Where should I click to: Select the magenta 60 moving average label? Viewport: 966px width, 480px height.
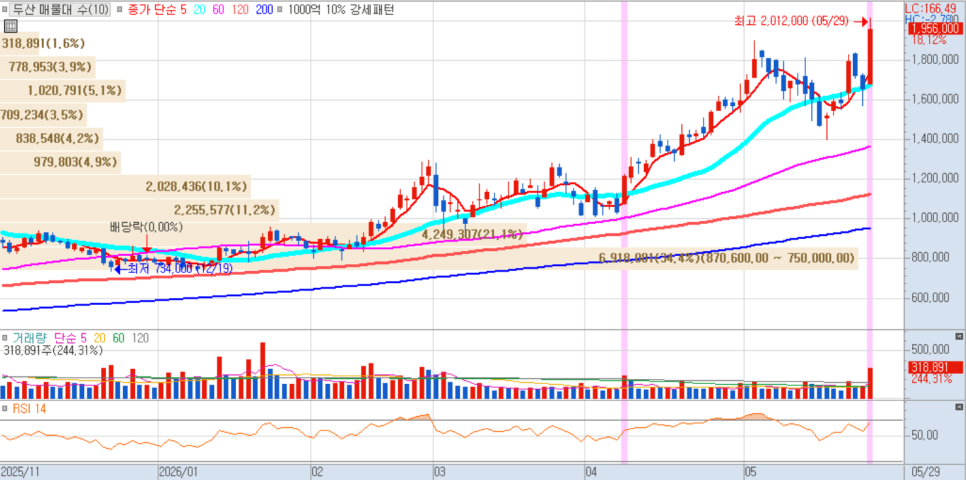[219, 9]
